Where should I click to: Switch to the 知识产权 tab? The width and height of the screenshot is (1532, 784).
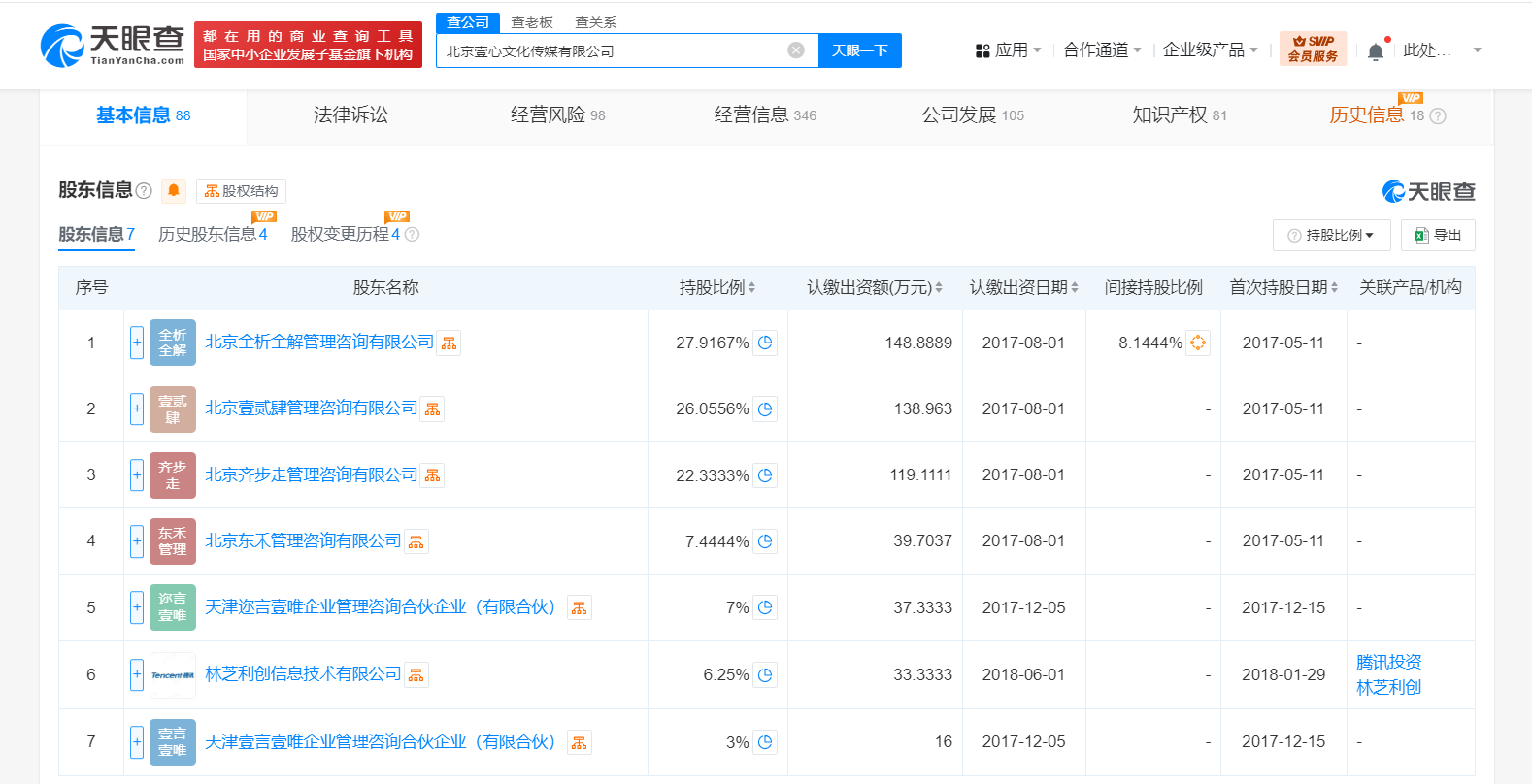coord(1180,115)
